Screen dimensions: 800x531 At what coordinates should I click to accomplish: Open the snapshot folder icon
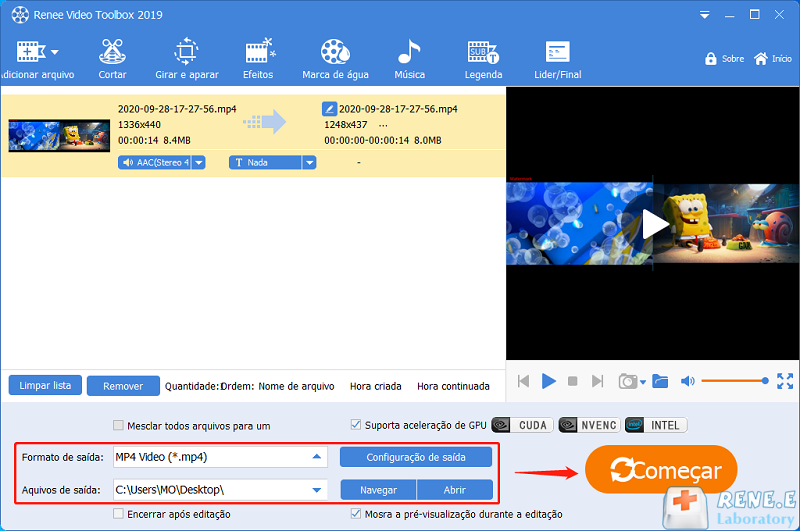[x=660, y=381]
